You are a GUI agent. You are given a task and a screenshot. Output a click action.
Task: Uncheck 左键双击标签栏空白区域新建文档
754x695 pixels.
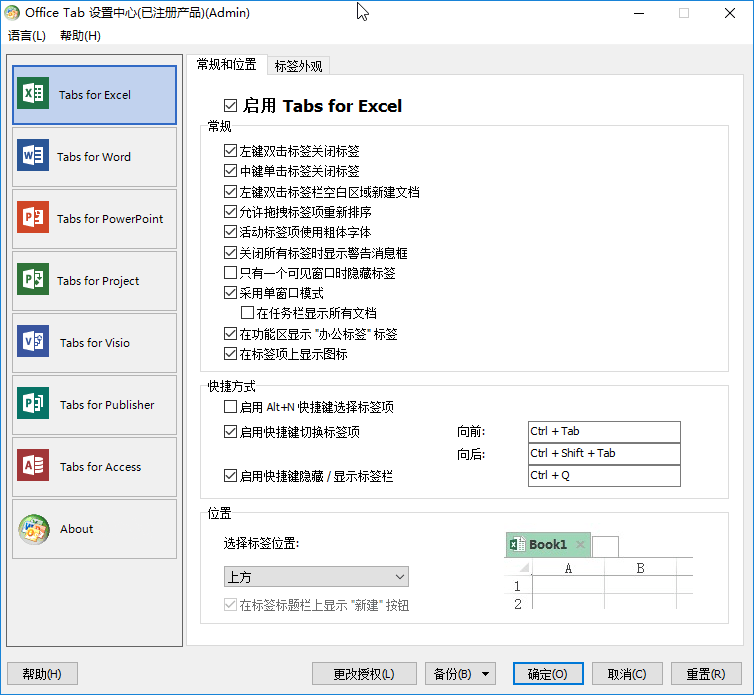(230, 191)
